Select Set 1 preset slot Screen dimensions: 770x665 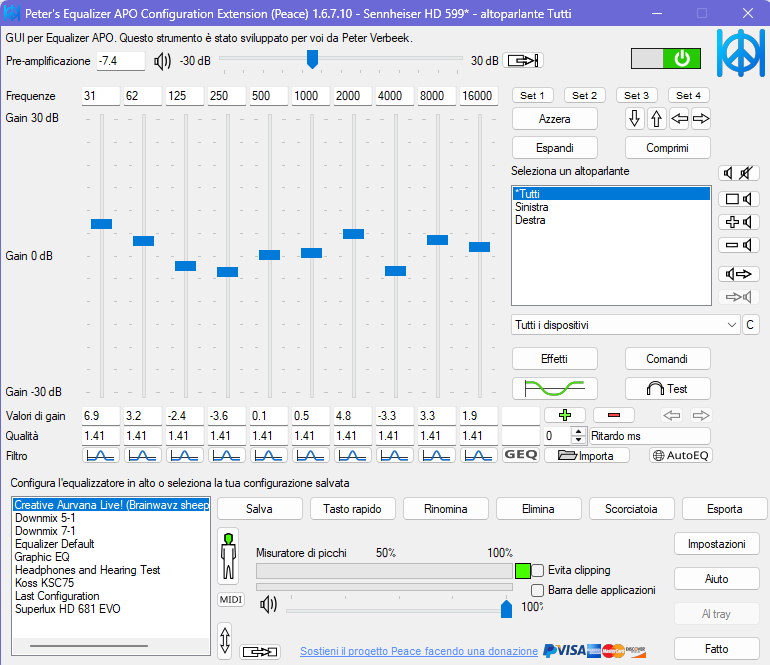tap(533, 95)
